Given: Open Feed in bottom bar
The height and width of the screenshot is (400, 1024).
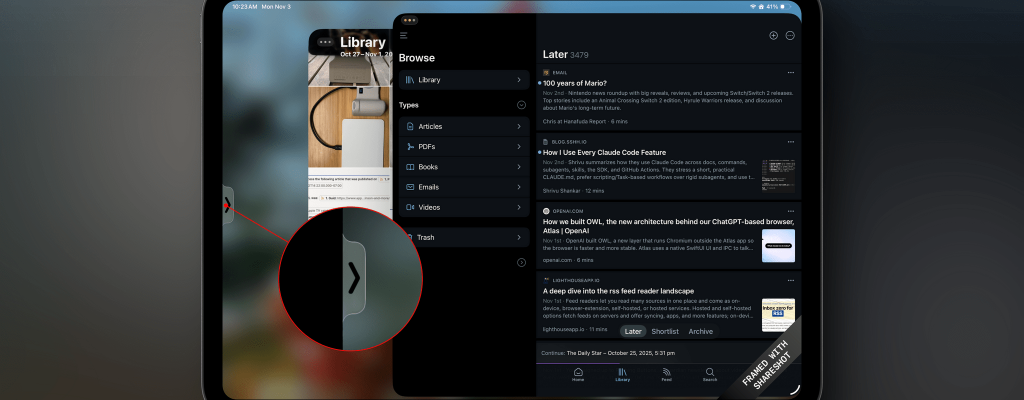Looking at the screenshot, I should click(666, 374).
